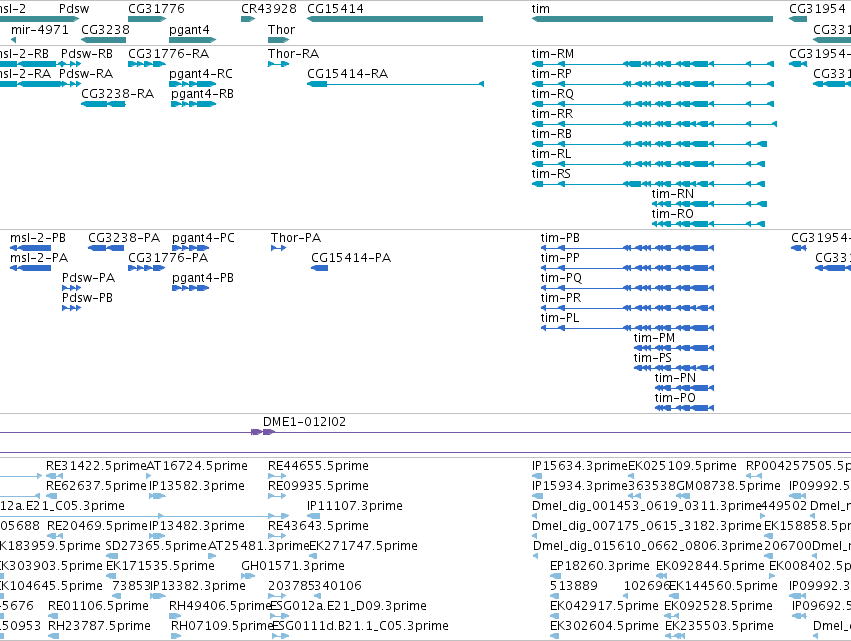Select the CG3238 gene bar
Viewport: 851px width, 641px height.
tap(104, 40)
